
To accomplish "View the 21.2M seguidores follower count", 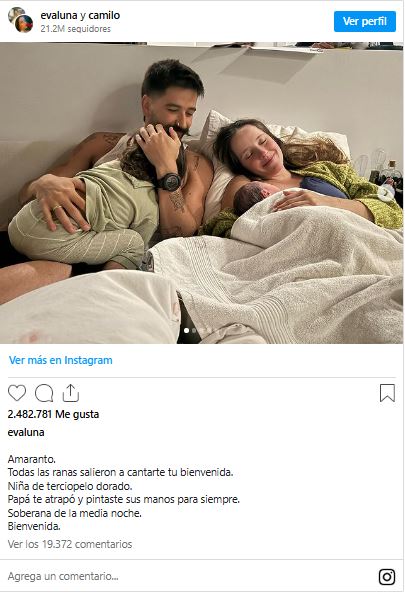I will click(76, 29).
